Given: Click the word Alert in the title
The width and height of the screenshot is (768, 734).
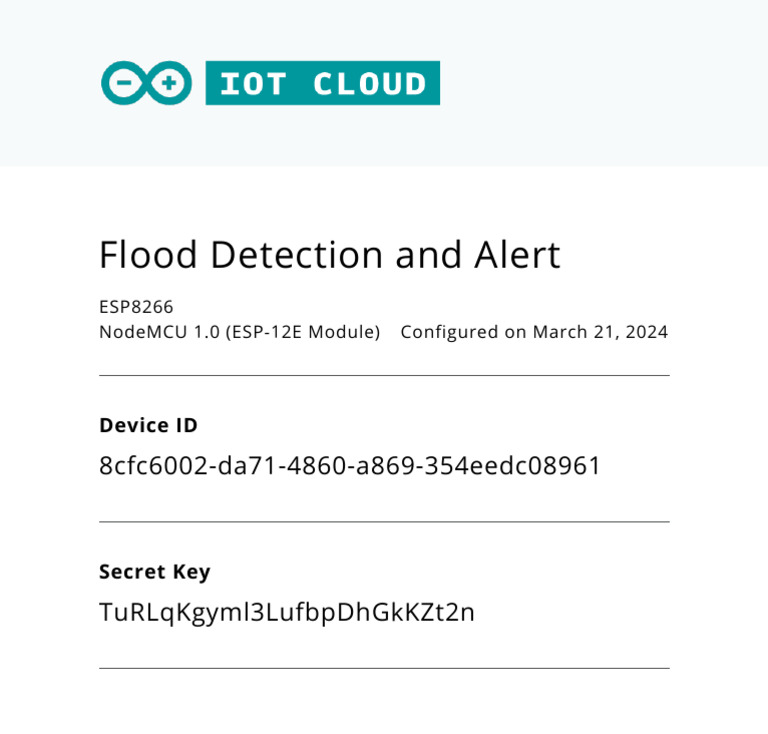Looking at the screenshot, I should point(517,256).
